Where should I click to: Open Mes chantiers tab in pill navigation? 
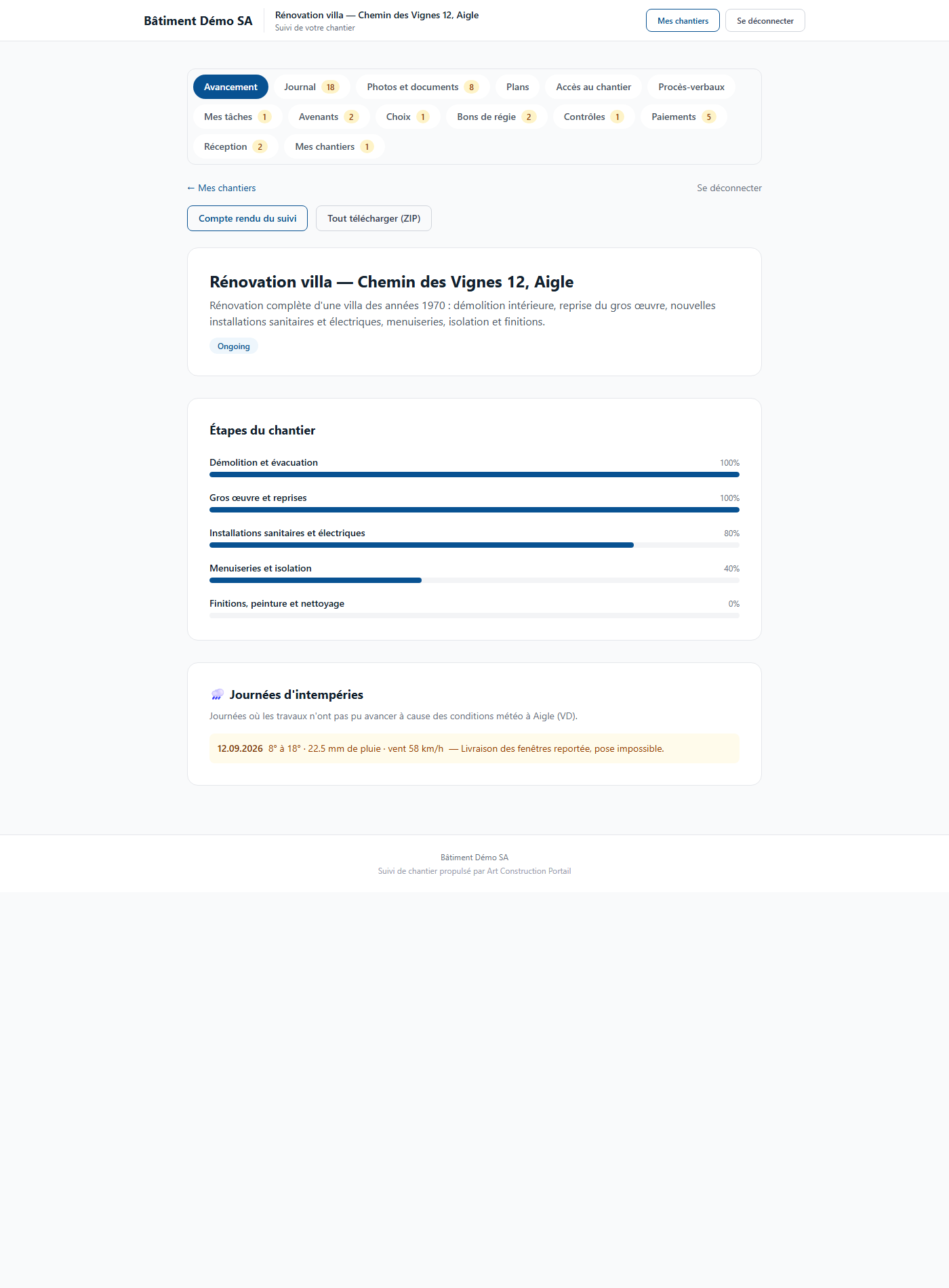pyautogui.click(x=334, y=146)
